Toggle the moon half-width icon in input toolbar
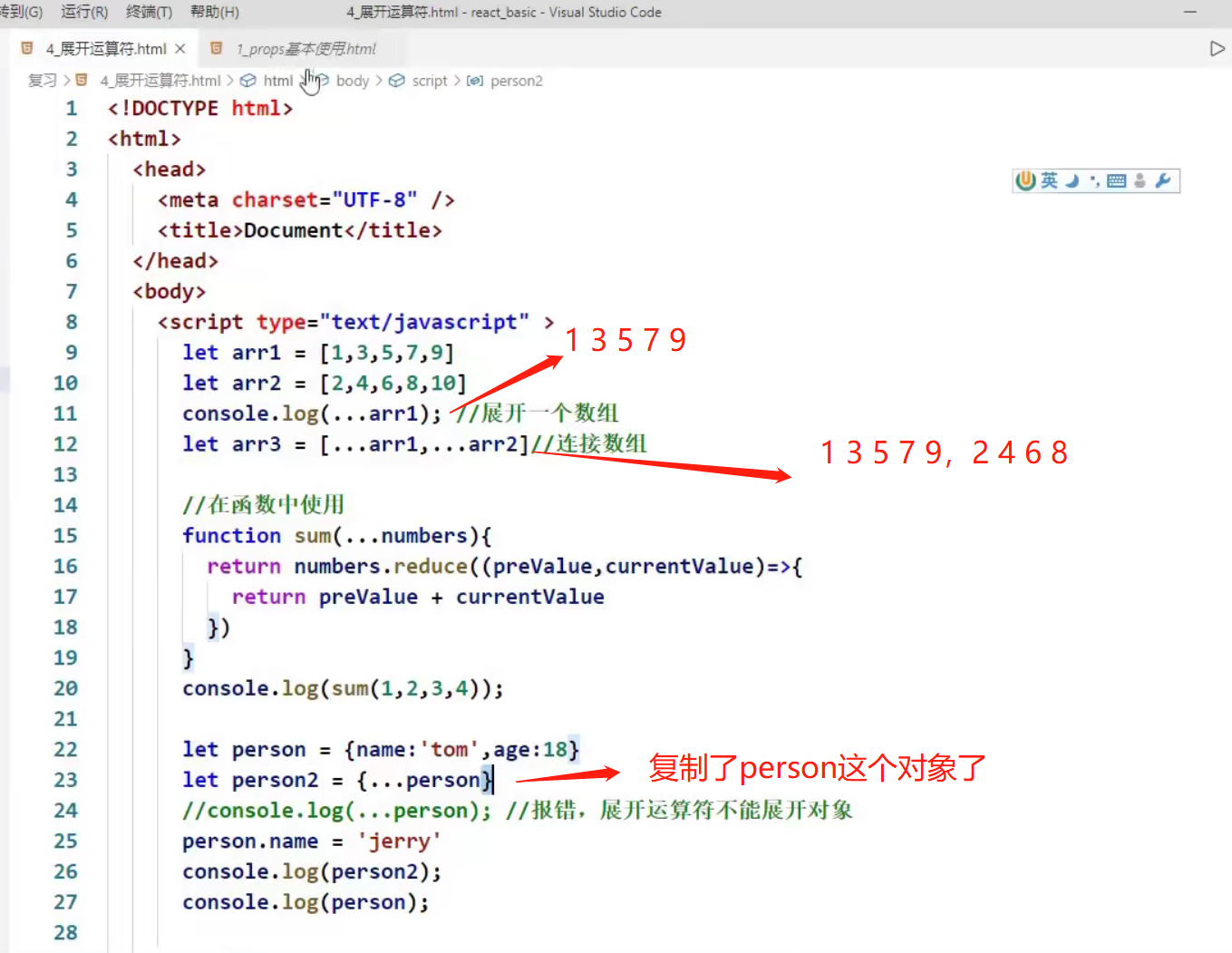Screen dimensions: 1232x953 click(x=1072, y=180)
